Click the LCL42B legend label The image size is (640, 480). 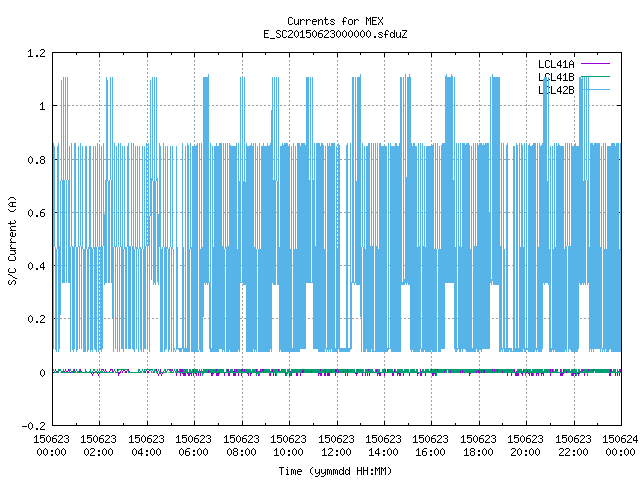(556, 90)
